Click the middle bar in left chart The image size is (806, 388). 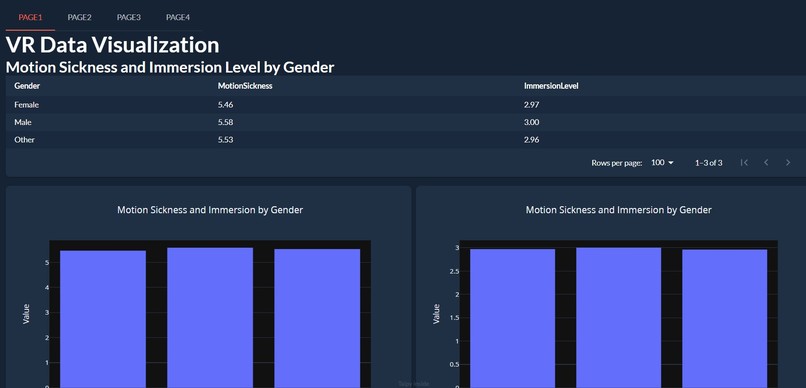(210, 318)
